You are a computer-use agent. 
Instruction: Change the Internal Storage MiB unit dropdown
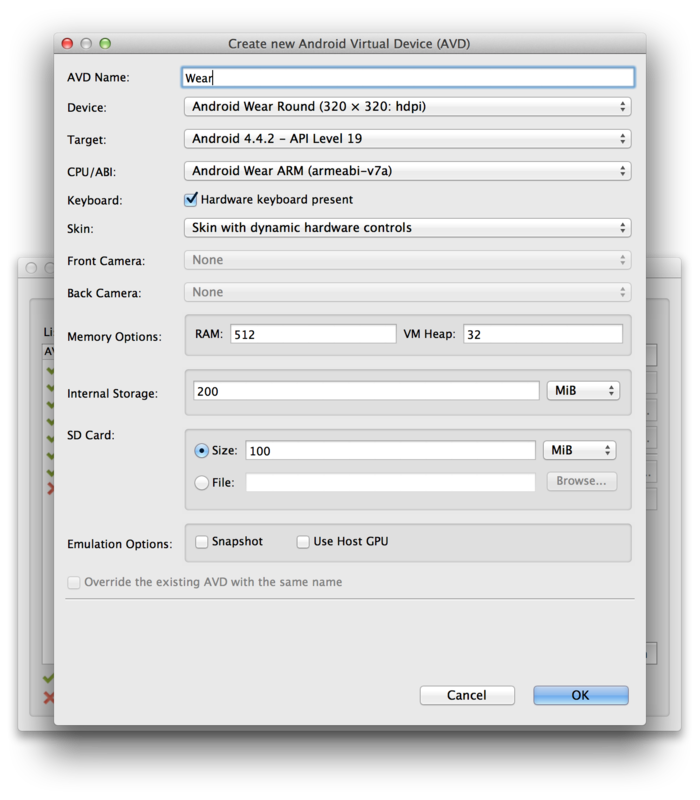[583, 391]
